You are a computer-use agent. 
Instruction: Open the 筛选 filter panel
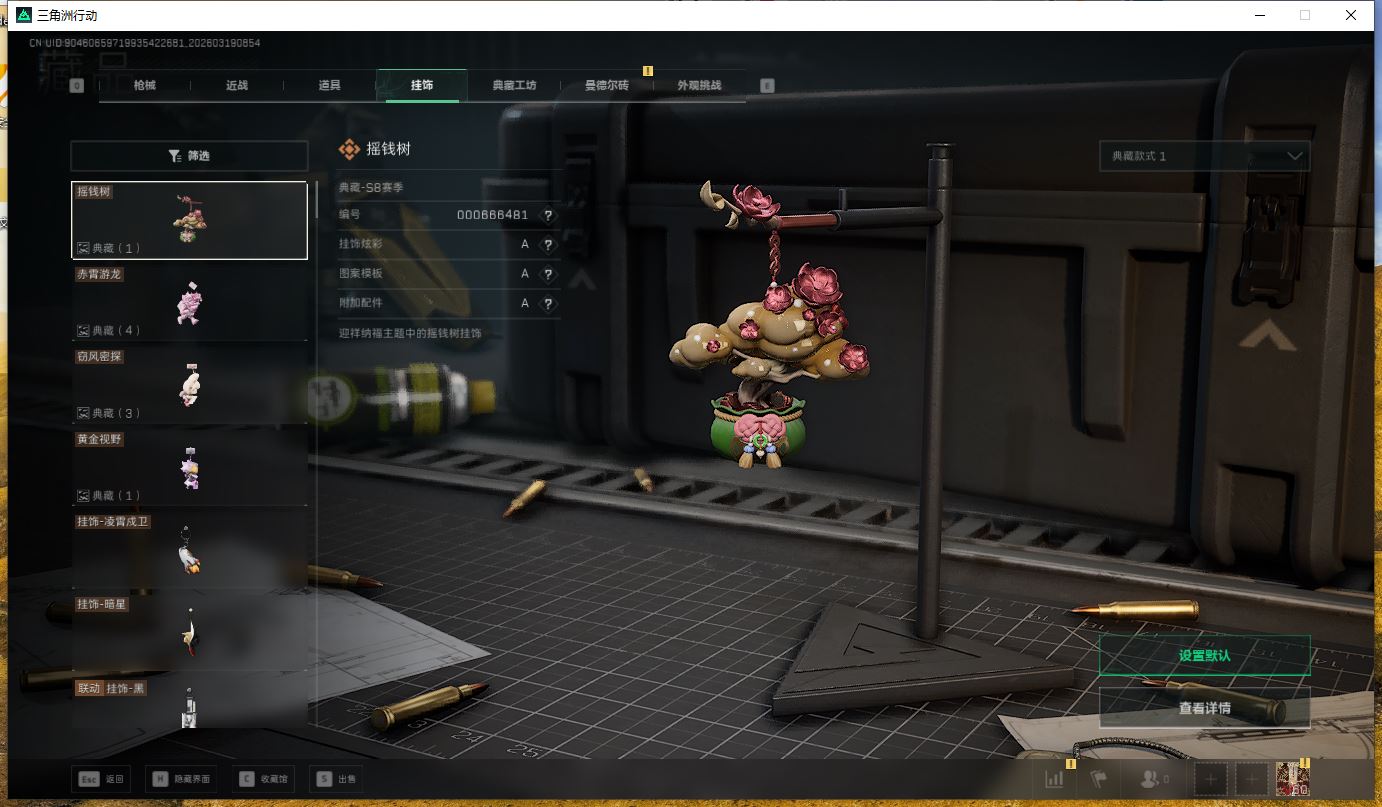(189, 156)
